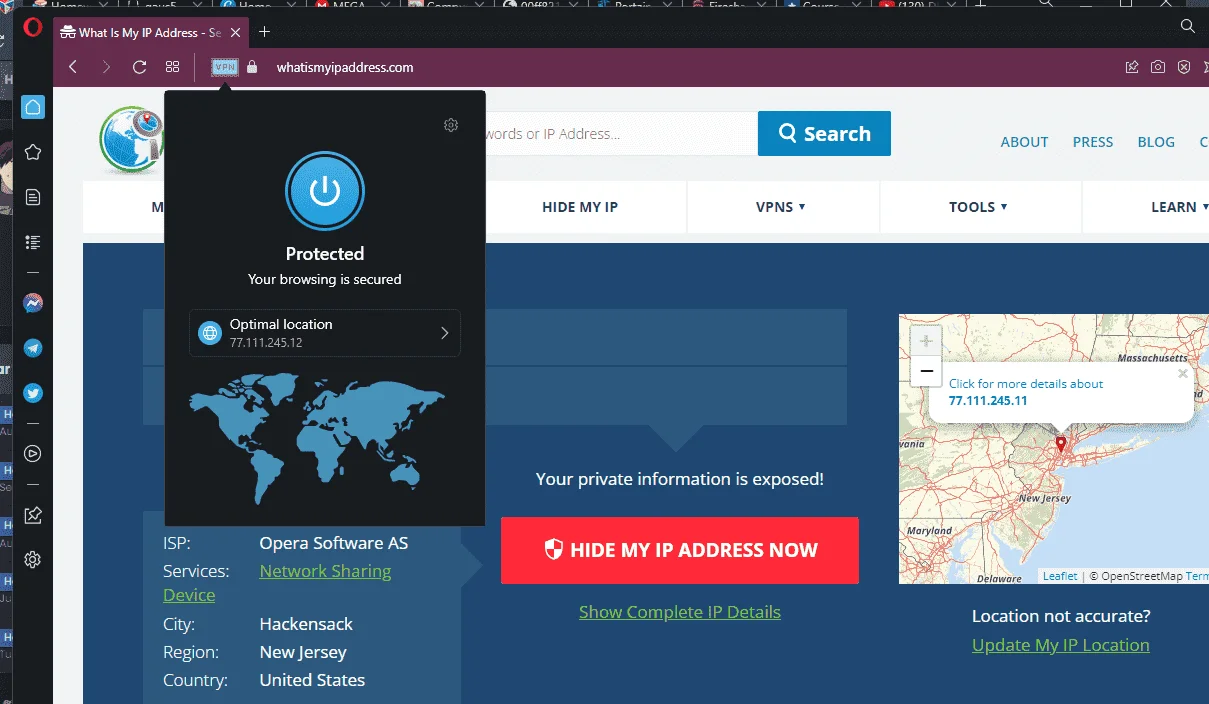Go back to the previous page

pos(73,67)
